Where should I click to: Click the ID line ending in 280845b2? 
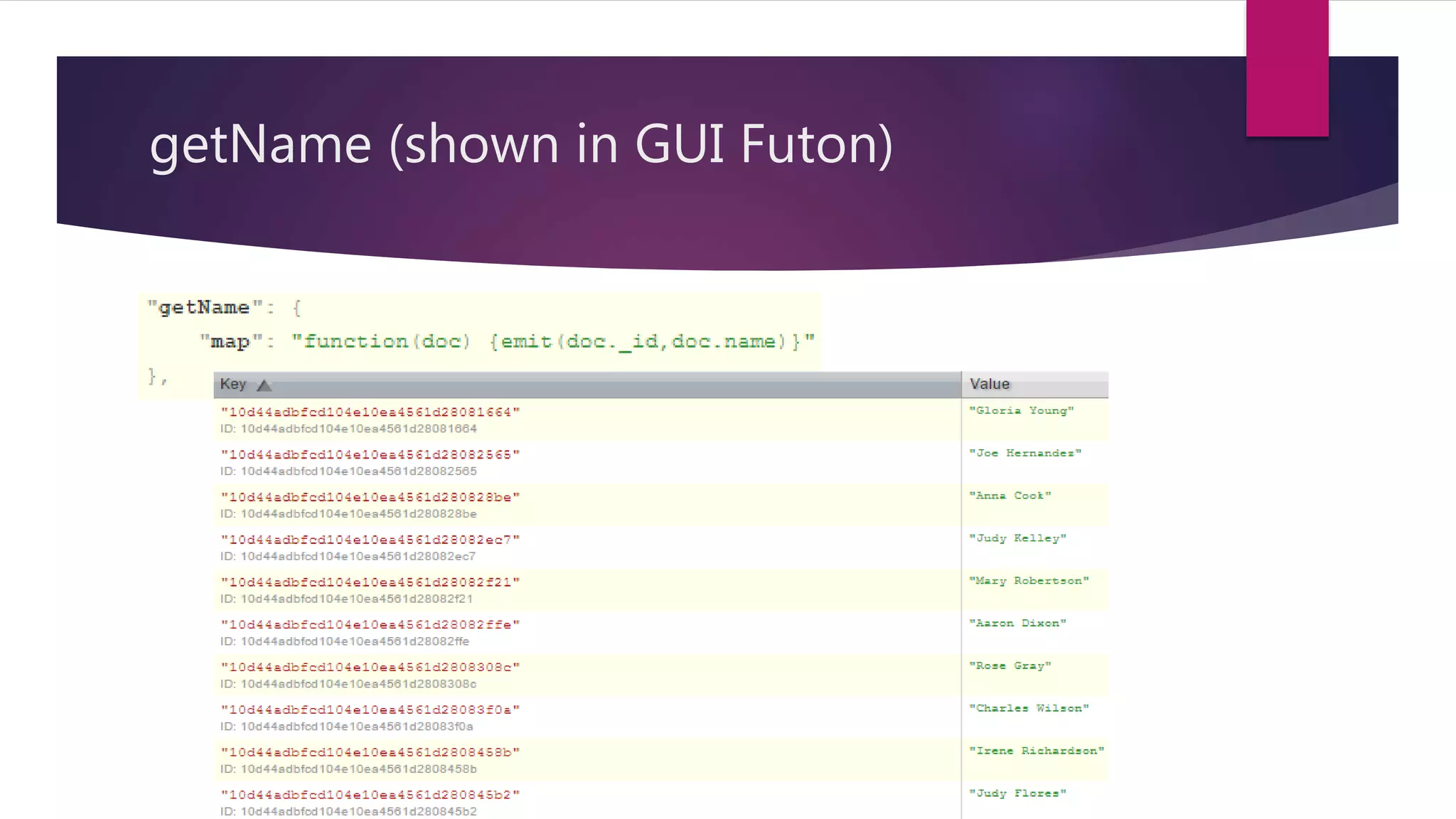click(348, 811)
